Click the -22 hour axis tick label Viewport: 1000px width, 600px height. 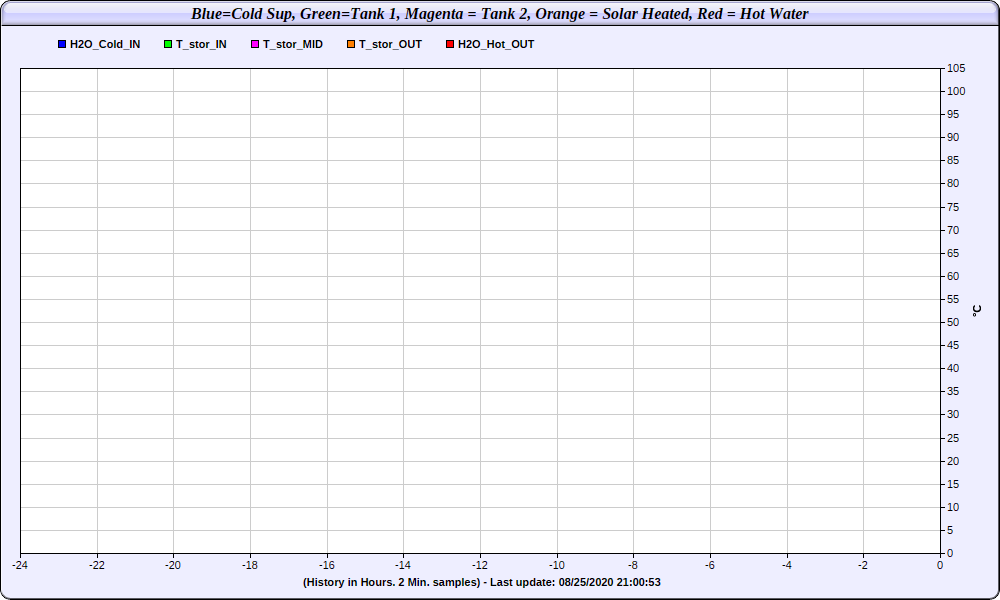[x=97, y=565]
